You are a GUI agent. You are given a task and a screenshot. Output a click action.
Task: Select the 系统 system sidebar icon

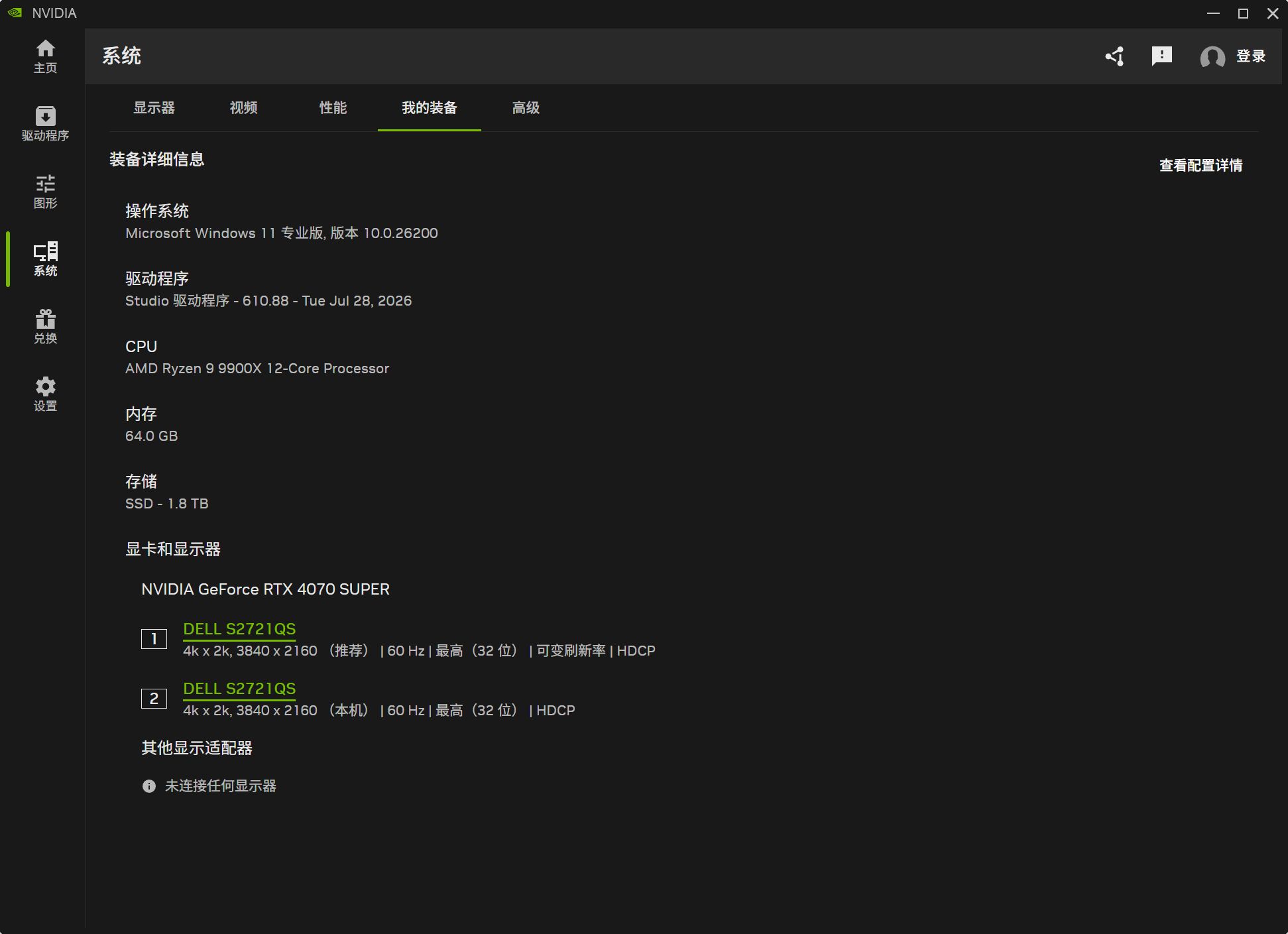point(45,259)
